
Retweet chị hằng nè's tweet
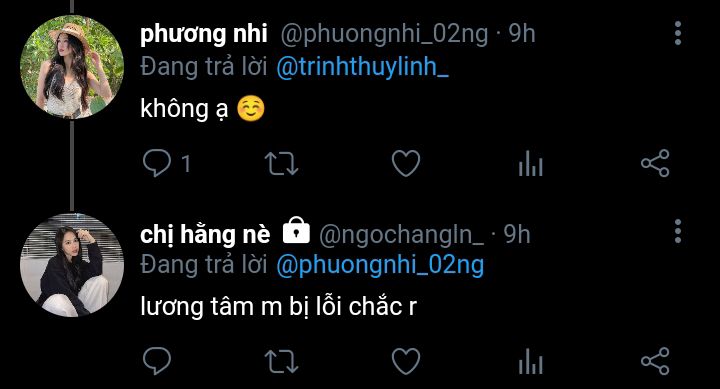pyautogui.click(x=281, y=361)
